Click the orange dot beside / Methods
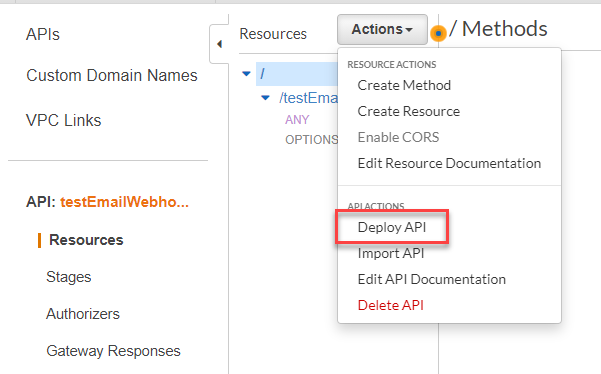 [x=438, y=33]
